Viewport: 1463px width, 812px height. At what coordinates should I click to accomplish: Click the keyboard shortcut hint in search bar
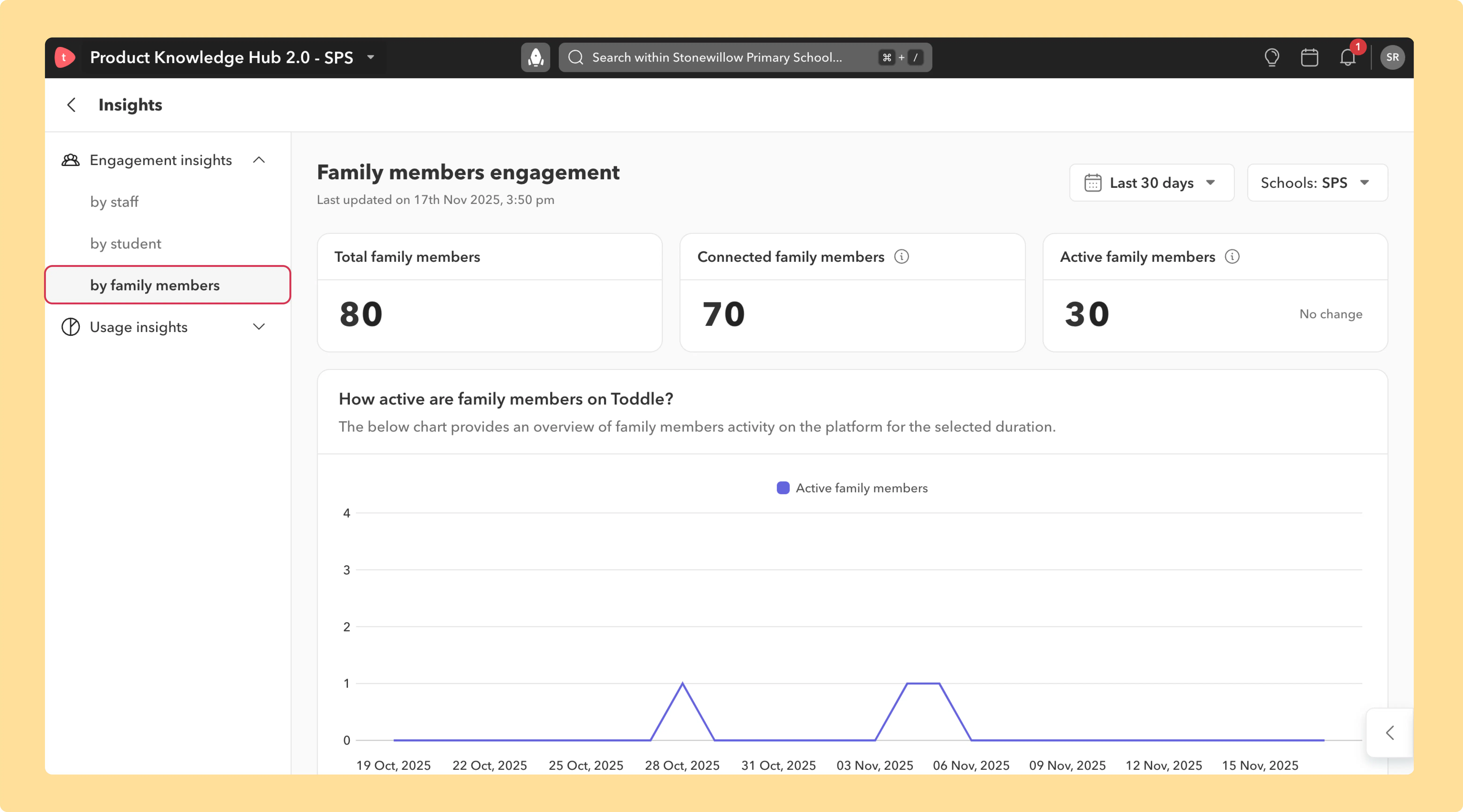[x=901, y=57]
